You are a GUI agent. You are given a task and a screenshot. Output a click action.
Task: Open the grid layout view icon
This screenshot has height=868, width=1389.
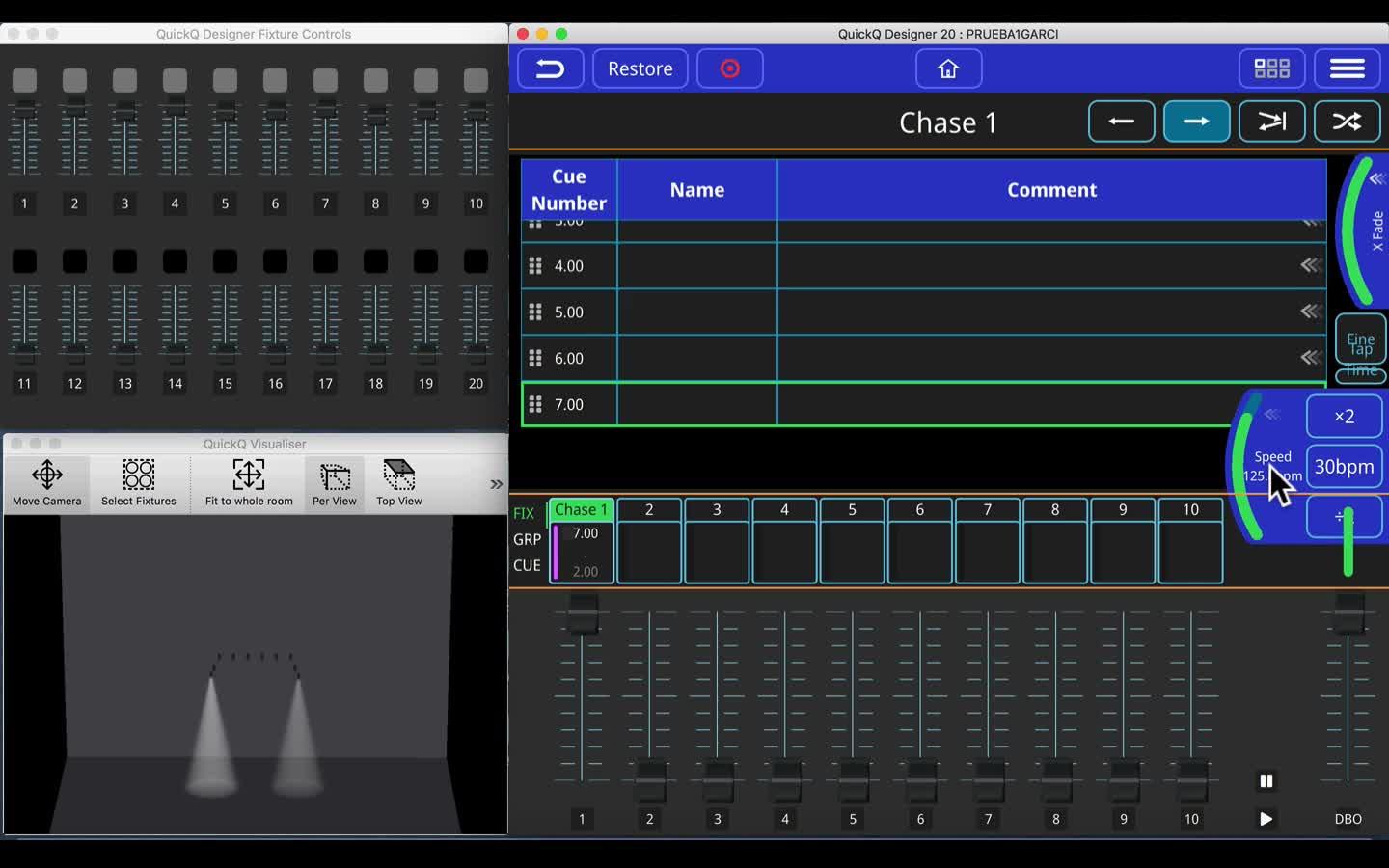point(1271,68)
